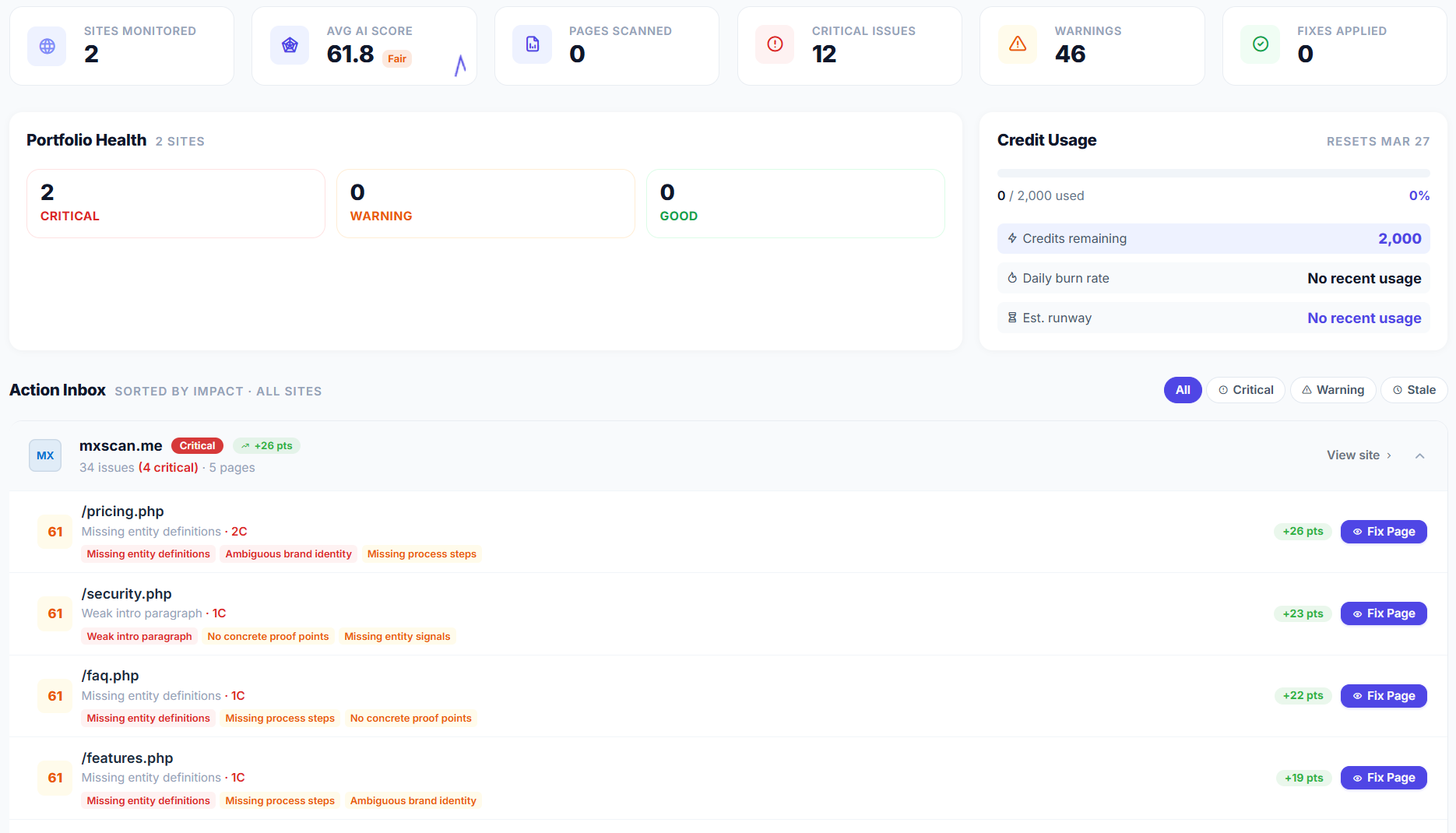Click the droplet icon beside Daily burn rate

pyautogui.click(x=1011, y=278)
